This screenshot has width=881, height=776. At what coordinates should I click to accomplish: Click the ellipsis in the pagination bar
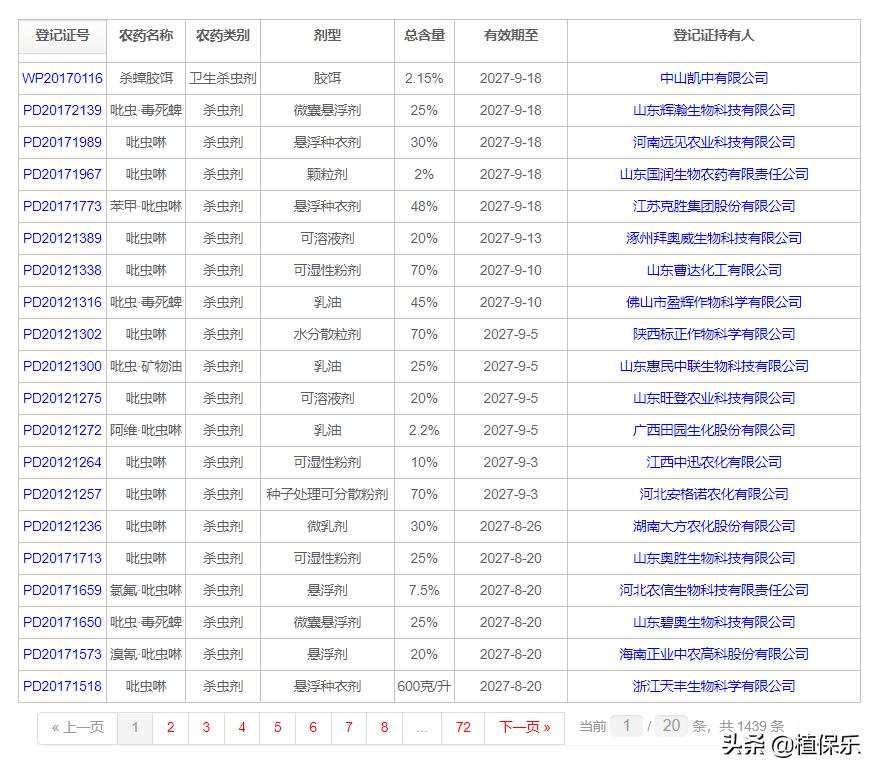tap(421, 729)
